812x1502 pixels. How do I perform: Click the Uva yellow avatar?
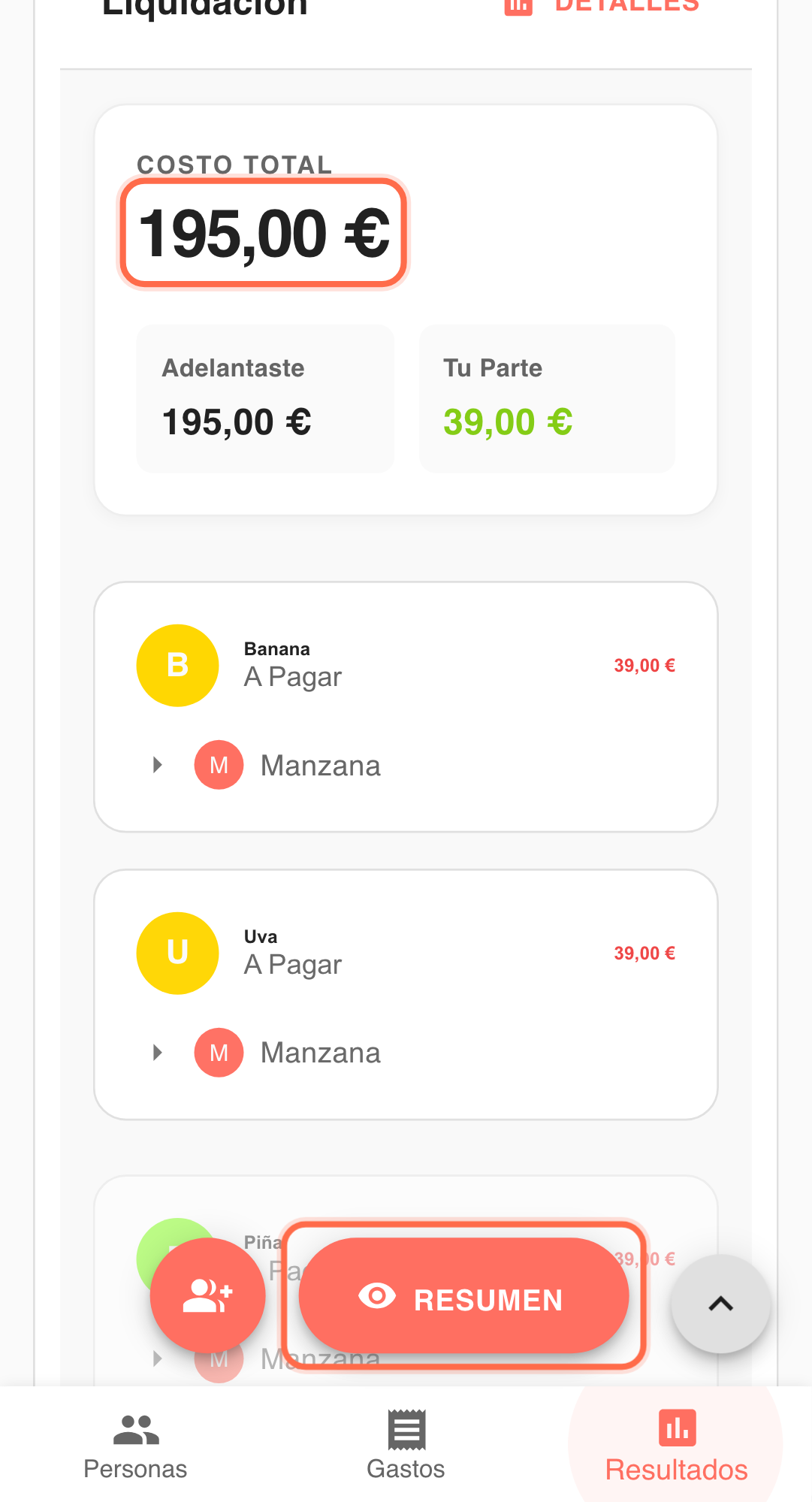pos(177,953)
